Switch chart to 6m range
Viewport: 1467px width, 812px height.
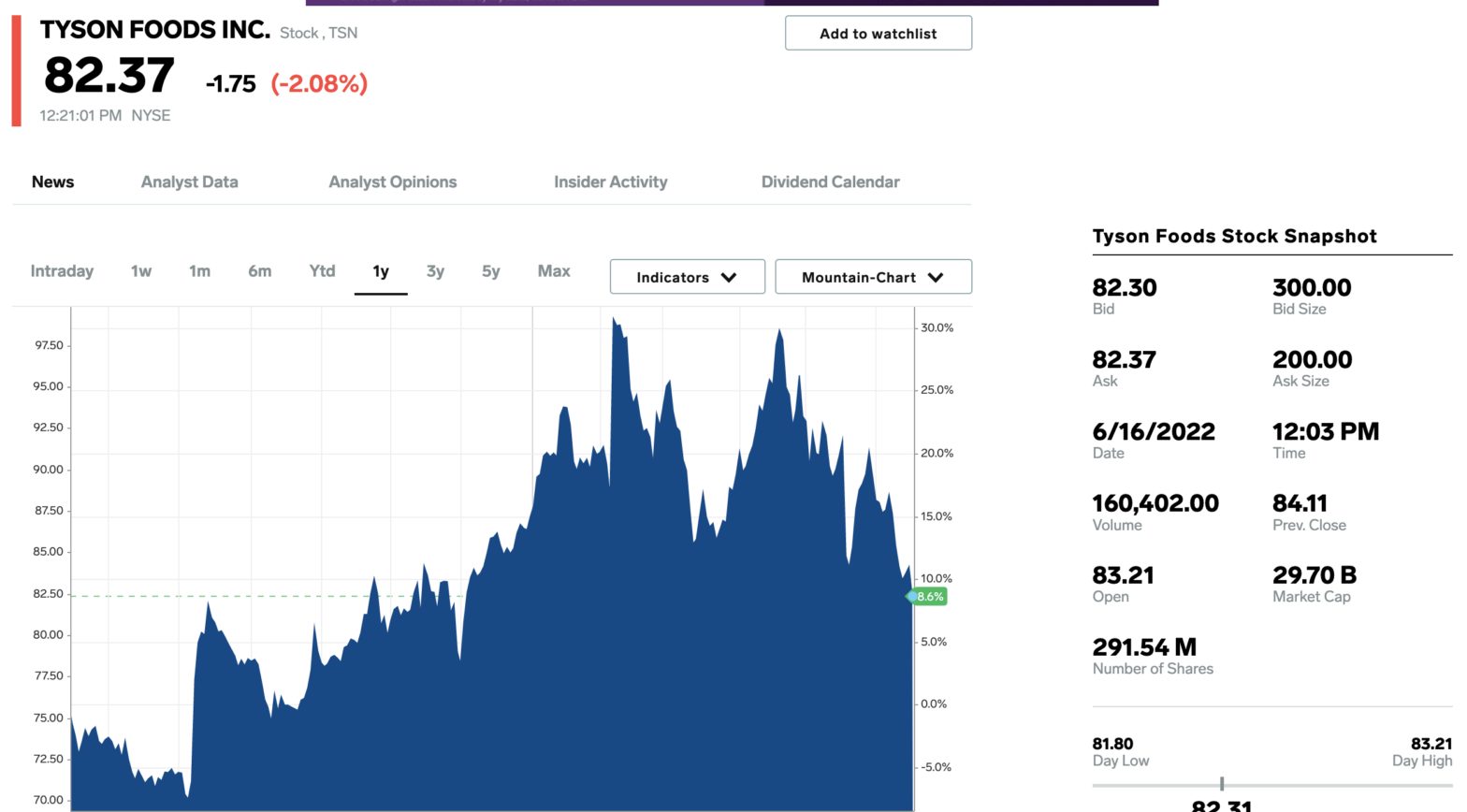[260, 271]
